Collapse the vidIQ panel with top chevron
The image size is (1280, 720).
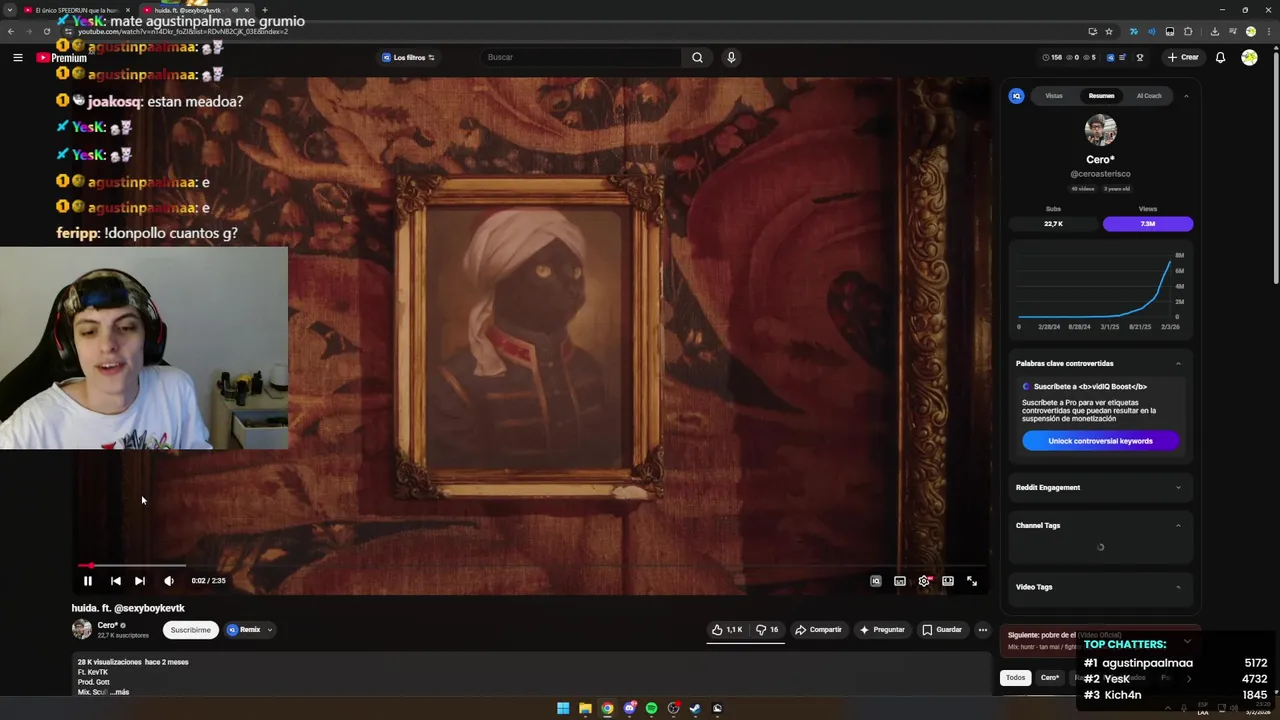click(1186, 96)
